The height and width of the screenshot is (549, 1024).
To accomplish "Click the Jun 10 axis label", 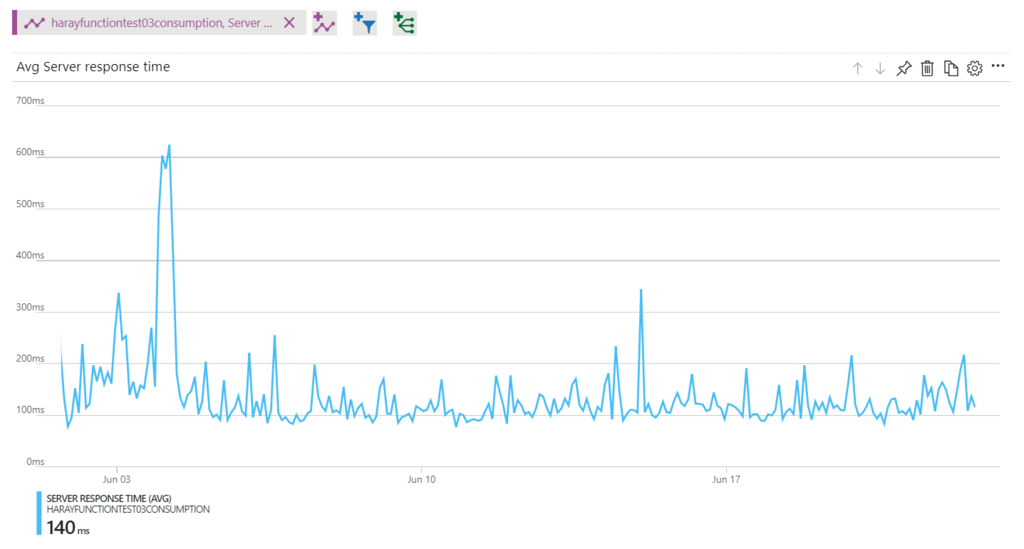I will pos(421,479).
